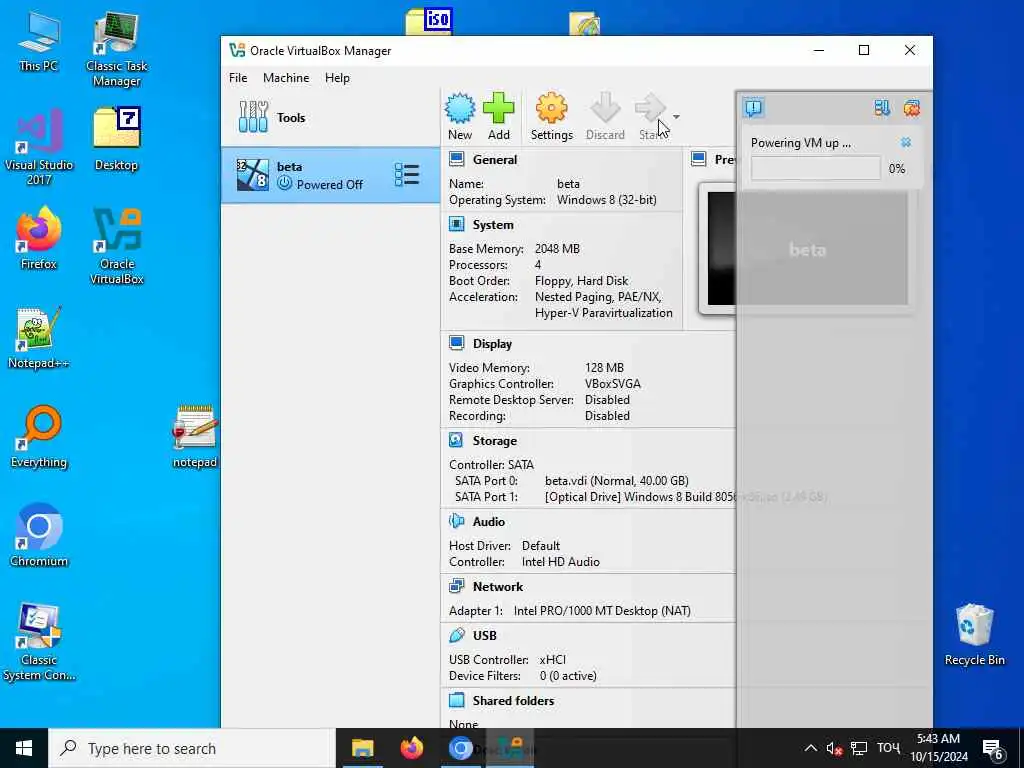This screenshot has width=1024, height=768.
Task: Click the greyed Start arrow toolbar icon
Action: click(650, 116)
